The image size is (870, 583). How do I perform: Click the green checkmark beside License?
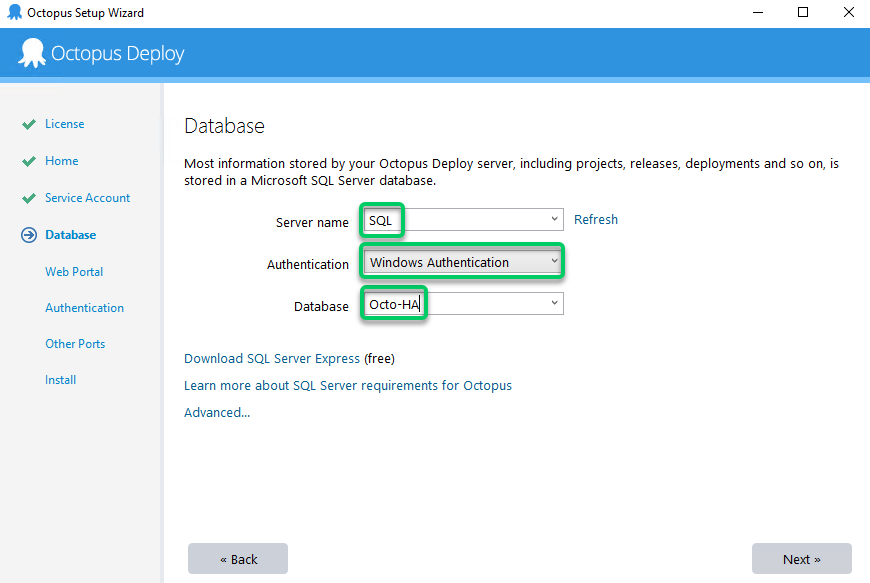click(29, 125)
